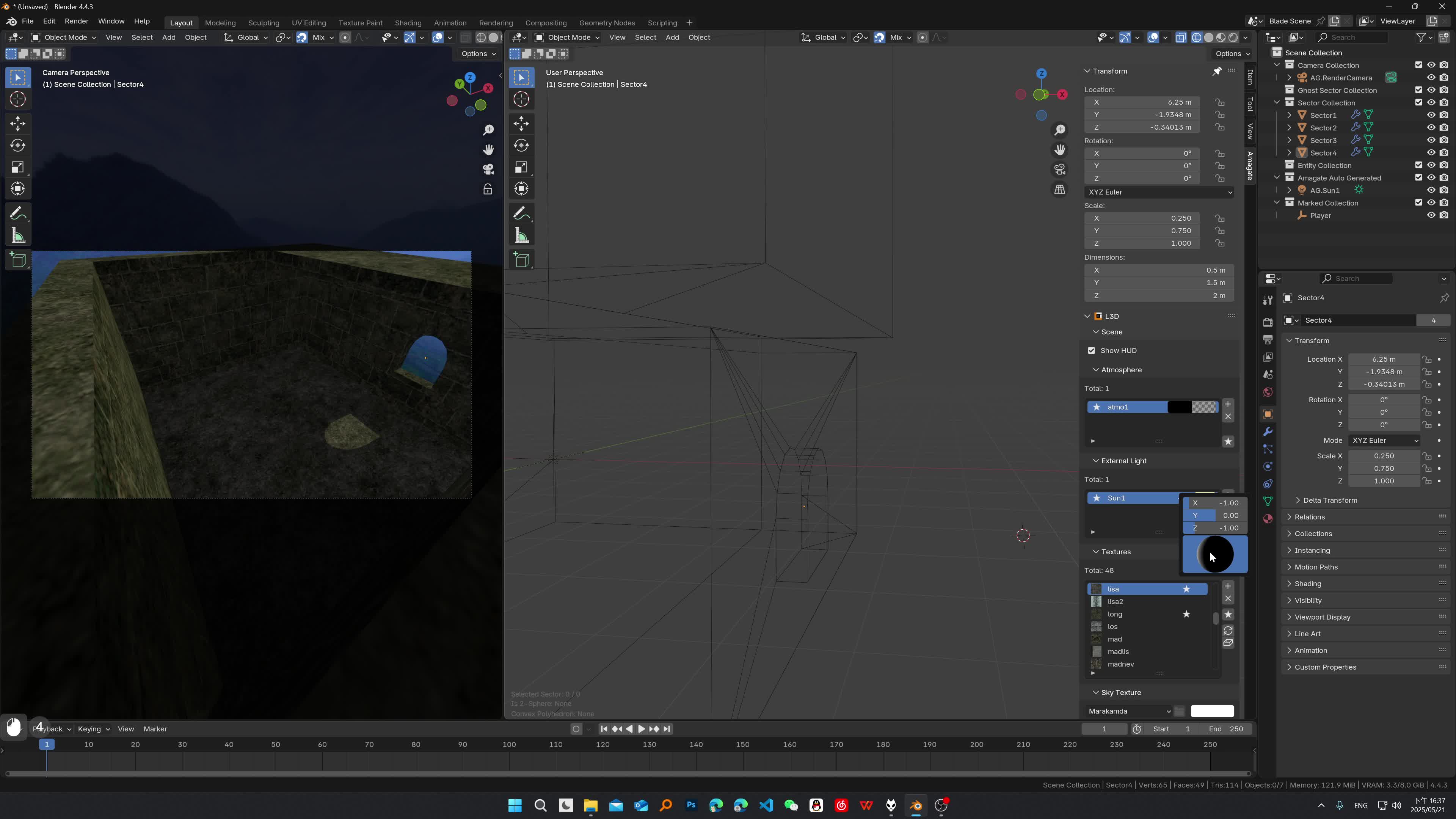Image resolution: width=1456 pixels, height=819 pixels.
Task: Open the World properties tab
Action: [x=1268, y=392]
